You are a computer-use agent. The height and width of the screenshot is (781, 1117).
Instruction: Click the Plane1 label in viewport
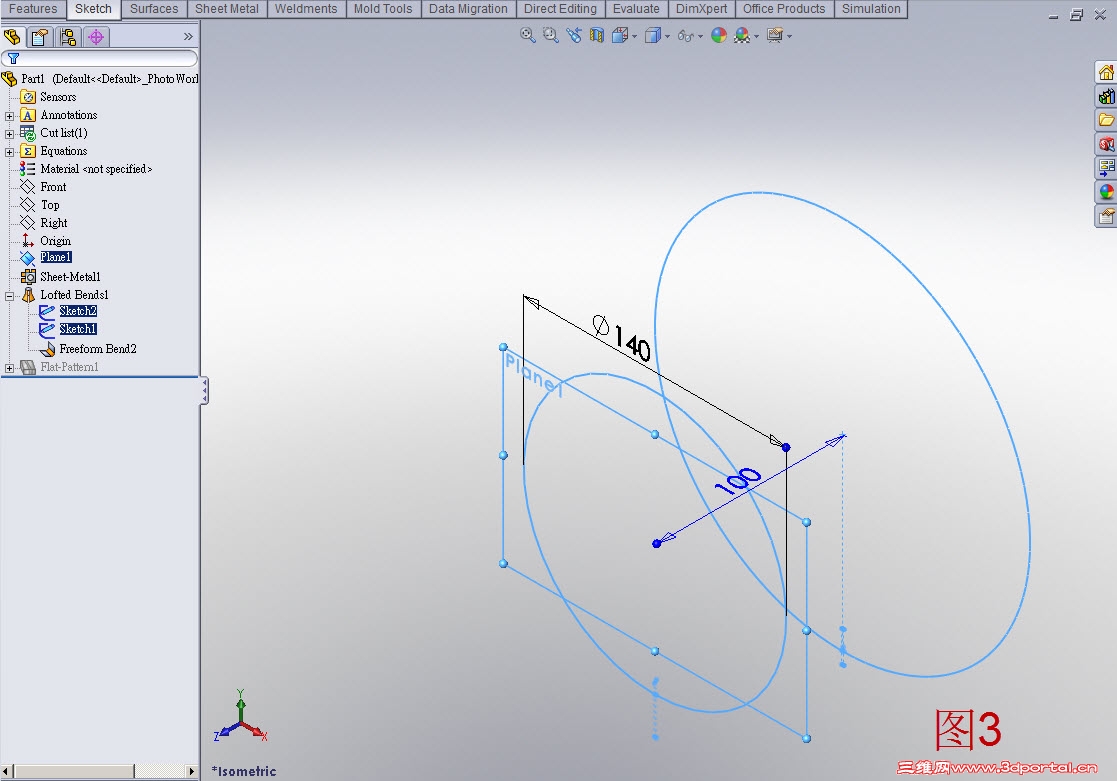pos(534,375)
